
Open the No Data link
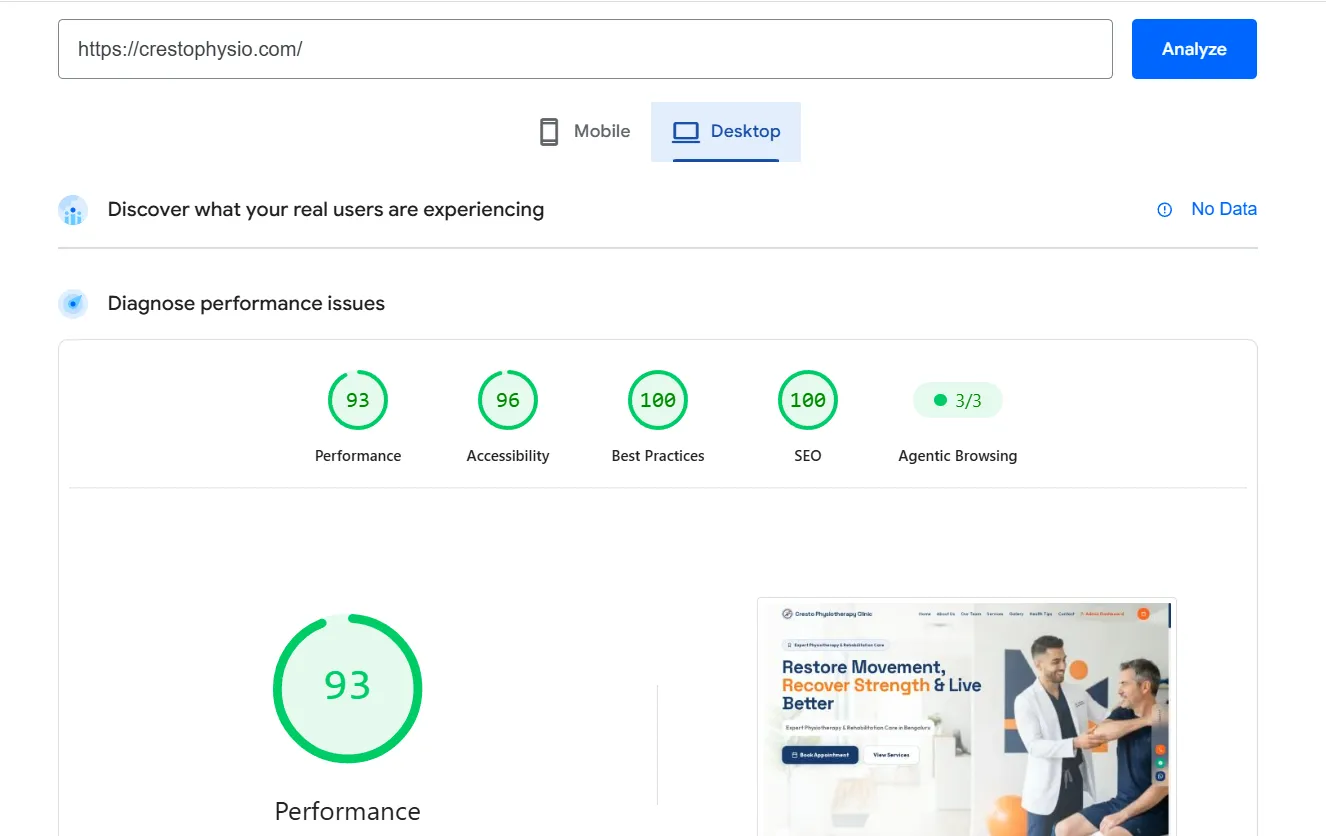coord(1224,209)
